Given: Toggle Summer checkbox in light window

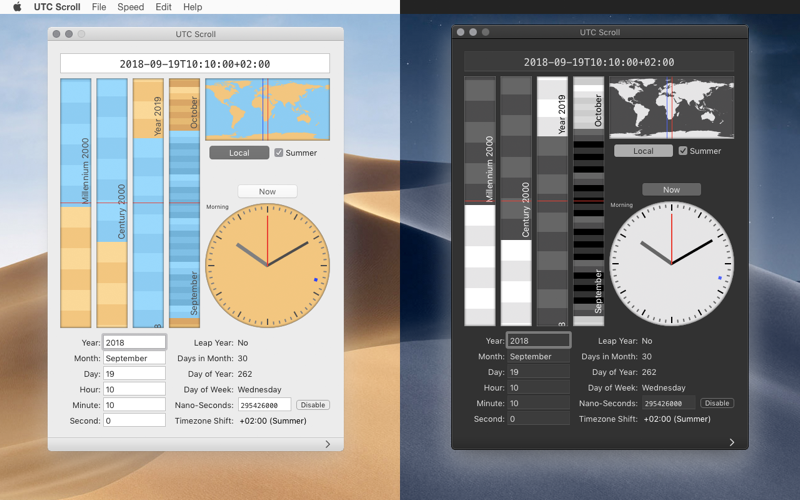Looking at the screenshot, I should (x=279, y=153).
